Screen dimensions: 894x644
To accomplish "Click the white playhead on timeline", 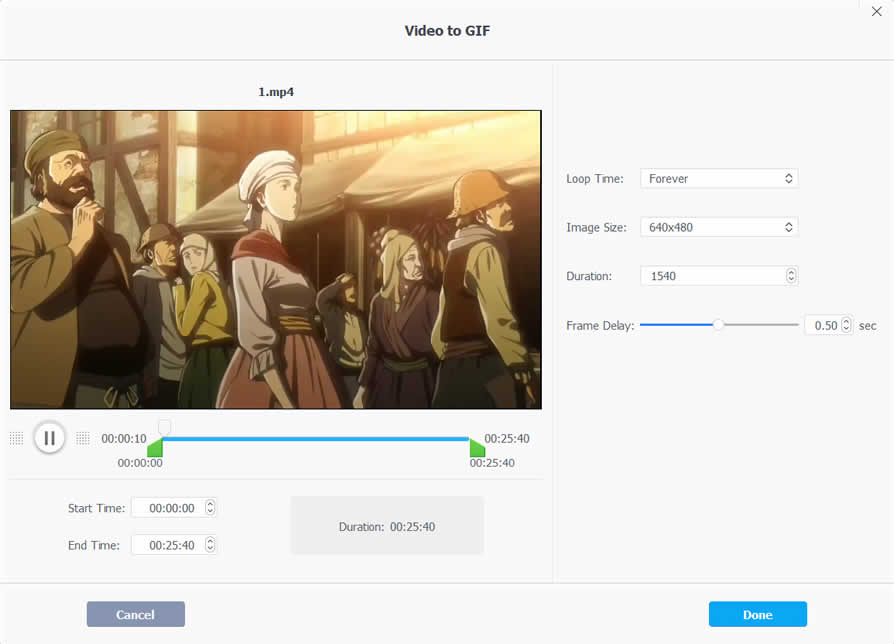I will point(164,428).
